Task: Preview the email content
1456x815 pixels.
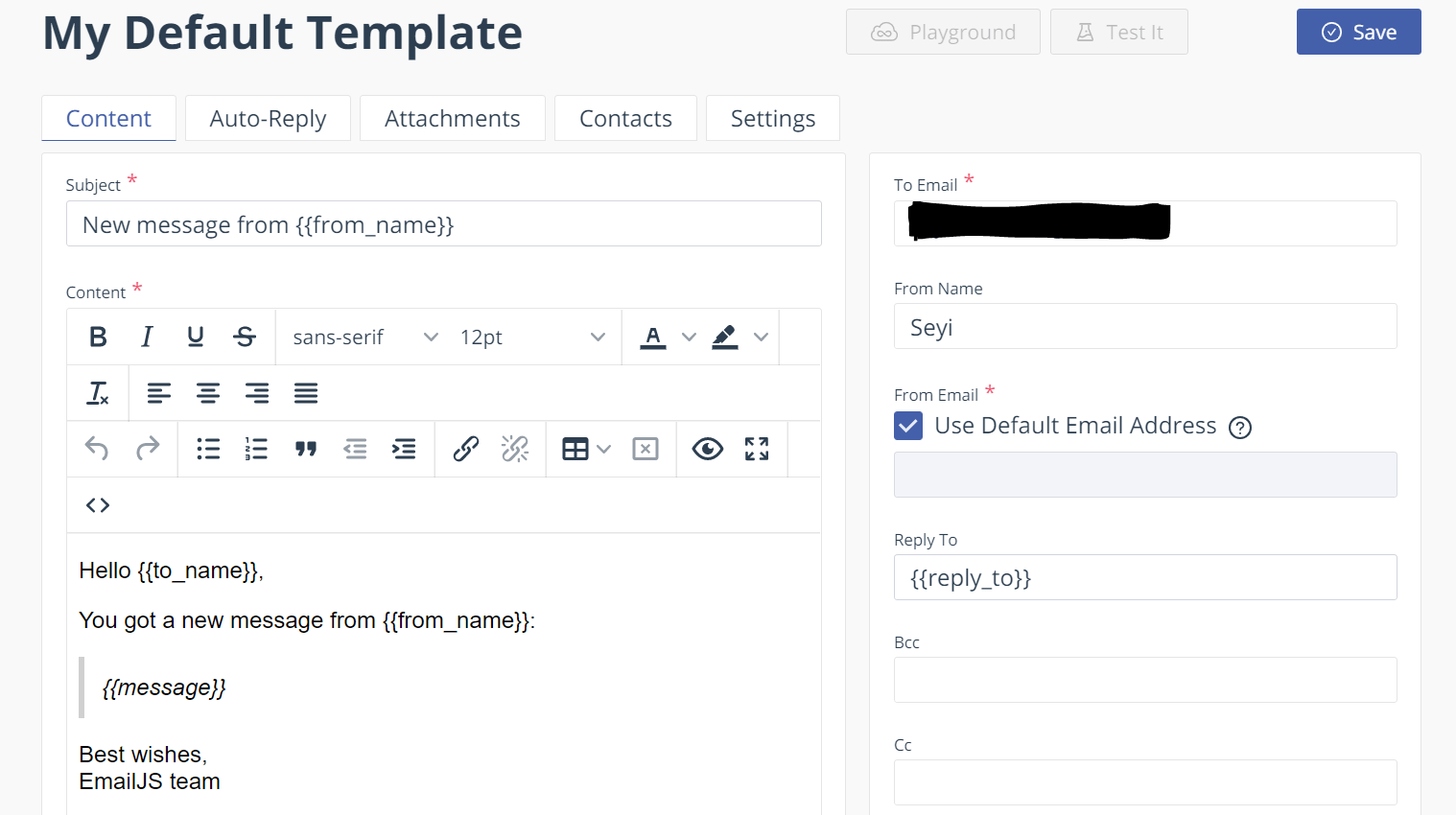Action: 707,448
